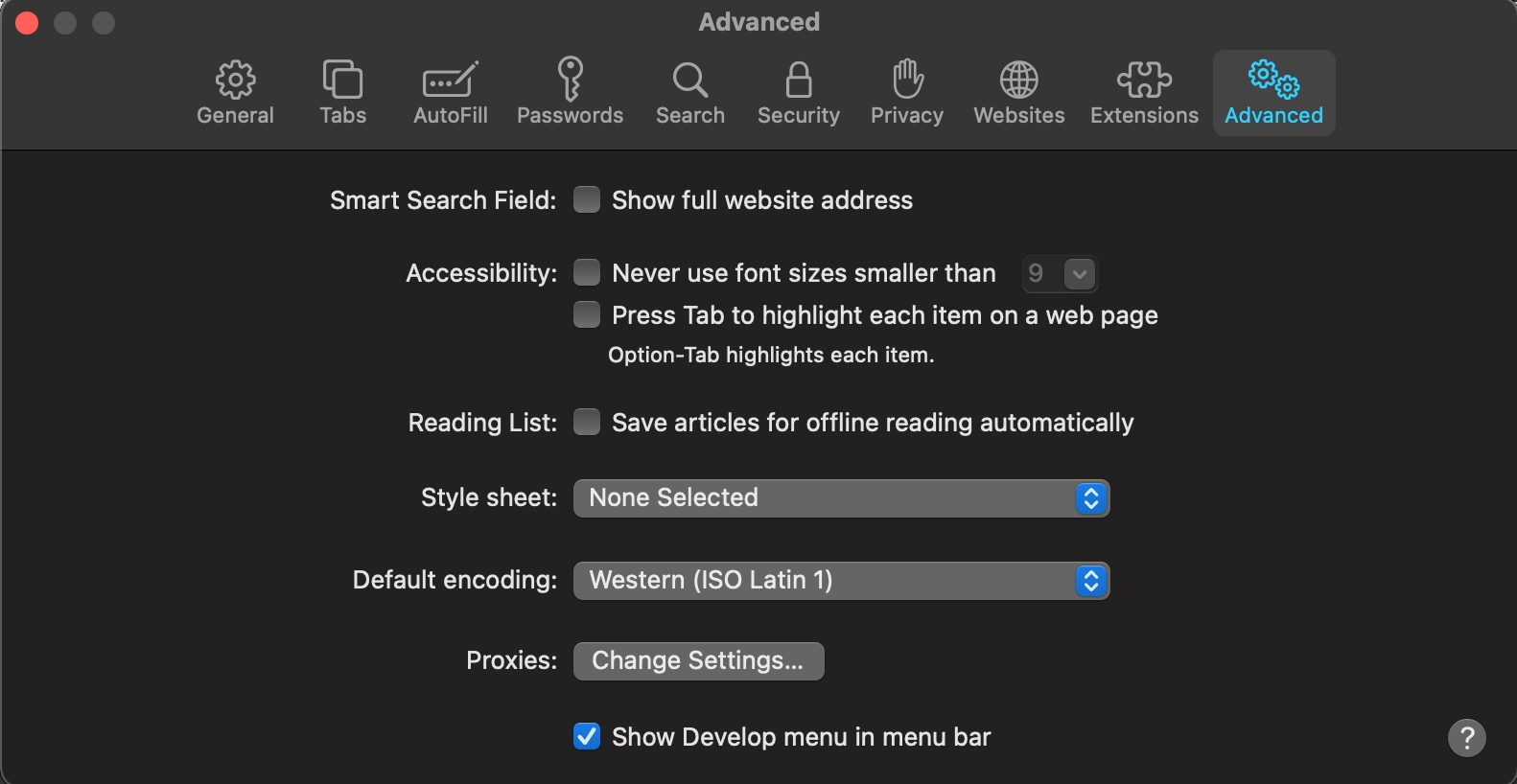Enable Never use font sizes smaller than

click(587, 272)
